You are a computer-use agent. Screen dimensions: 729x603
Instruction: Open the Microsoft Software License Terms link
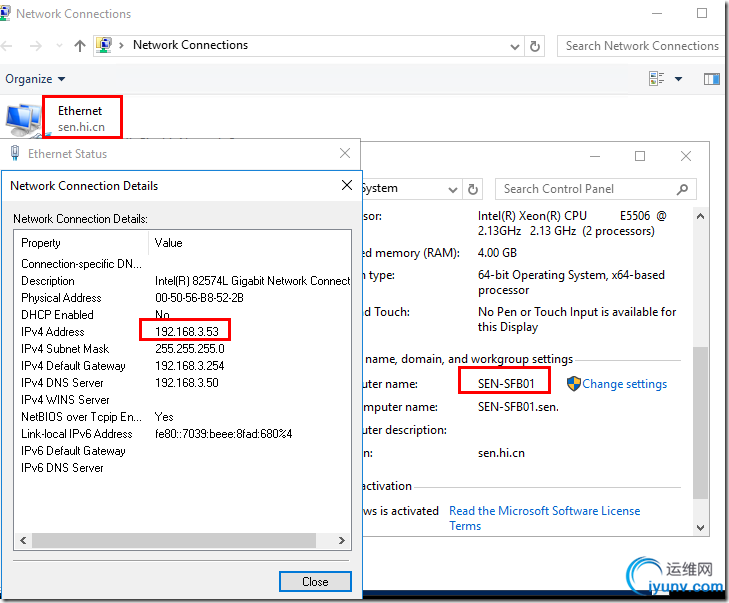[x=544, y=518]
